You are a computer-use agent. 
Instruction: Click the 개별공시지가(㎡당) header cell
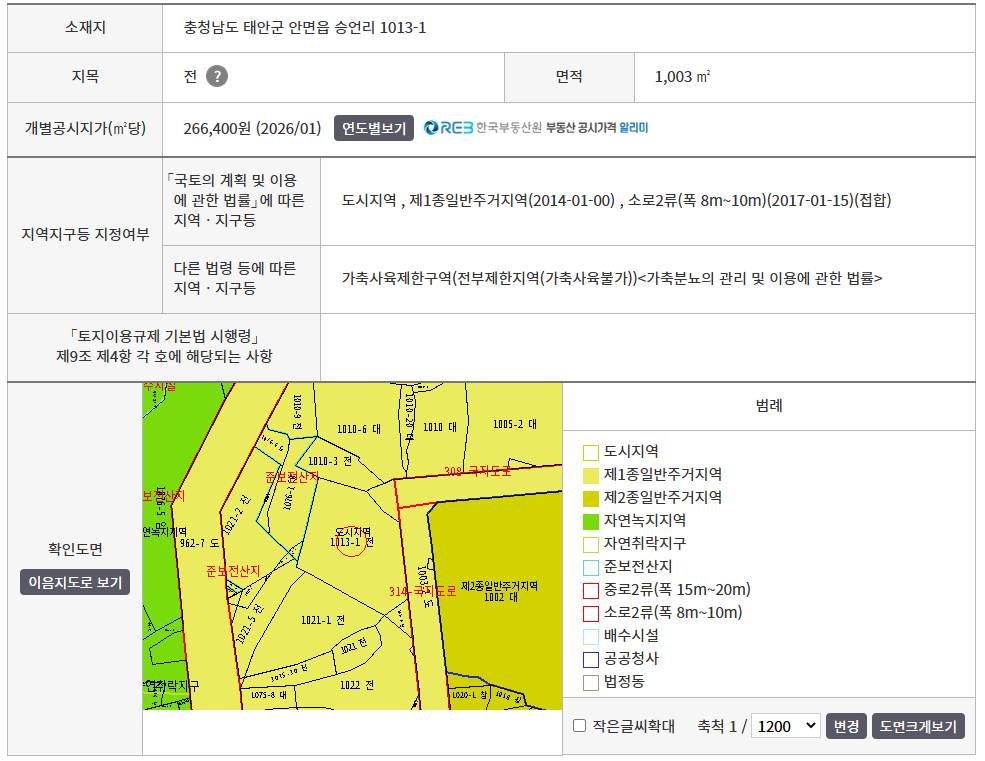tap(85, 129)
